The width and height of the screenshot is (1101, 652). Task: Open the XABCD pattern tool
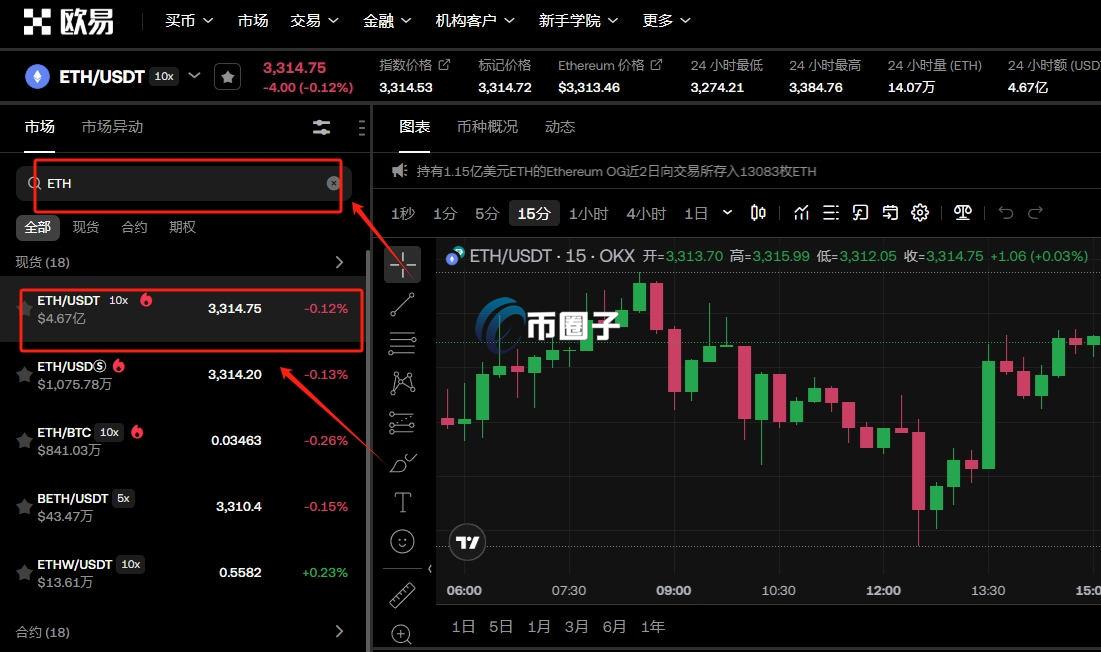(x=402, y=382)
